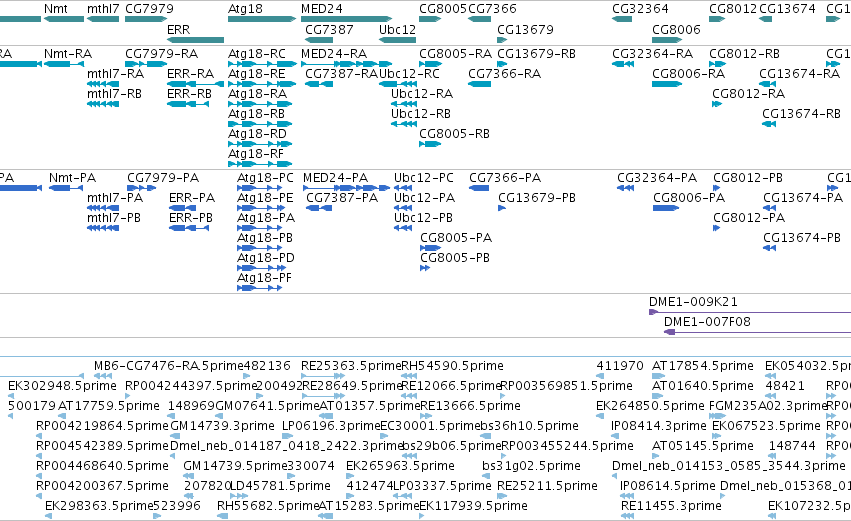This screenshot has width=851, height=521.
Task: Select transcript label CG8005-RA
Action: [455, 54]
